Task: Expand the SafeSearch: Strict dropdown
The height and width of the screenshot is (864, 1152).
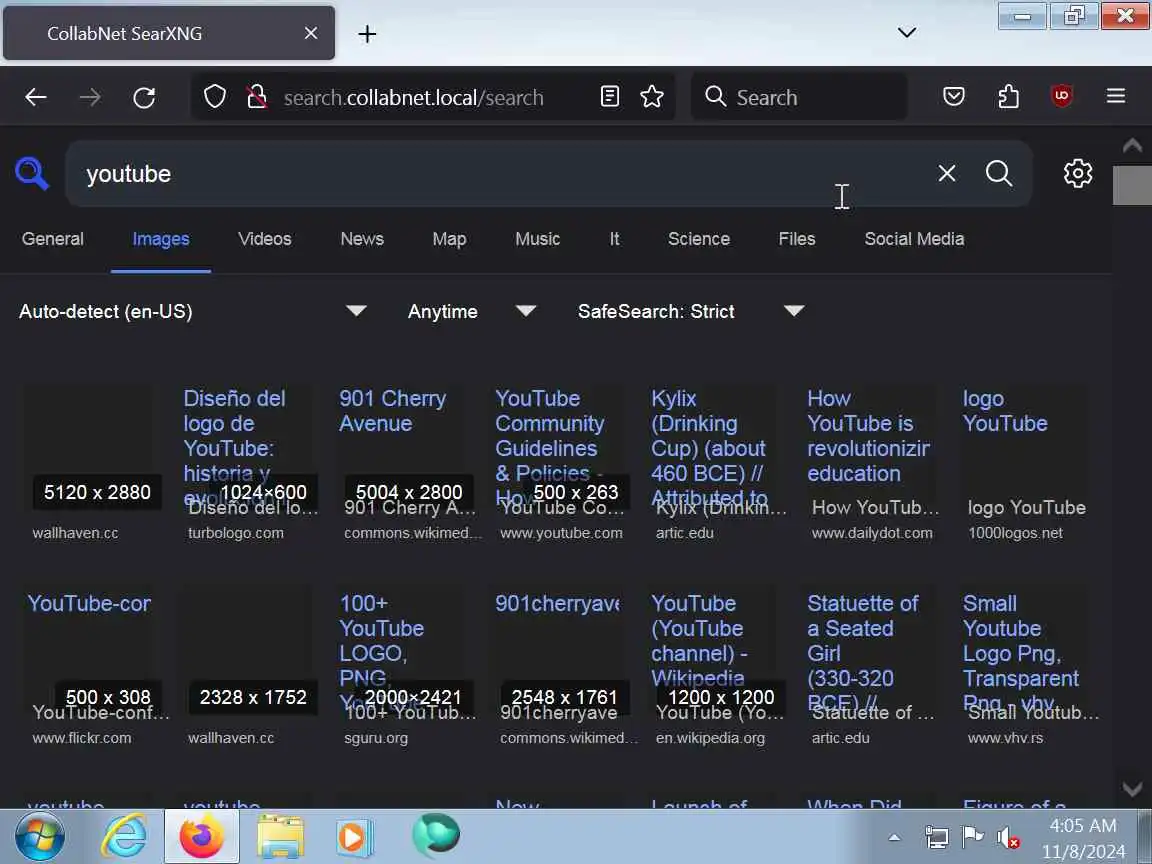Action: (691, 312)
